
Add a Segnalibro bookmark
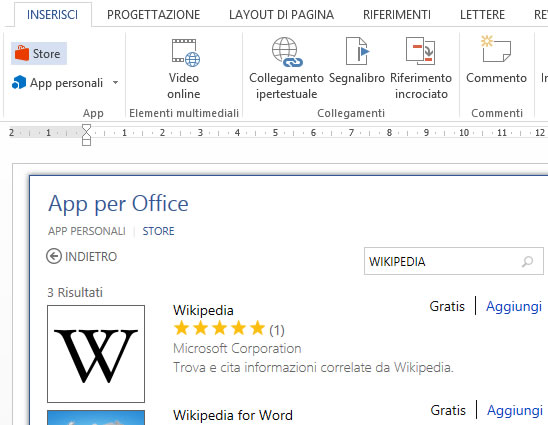tap(356, 61)
